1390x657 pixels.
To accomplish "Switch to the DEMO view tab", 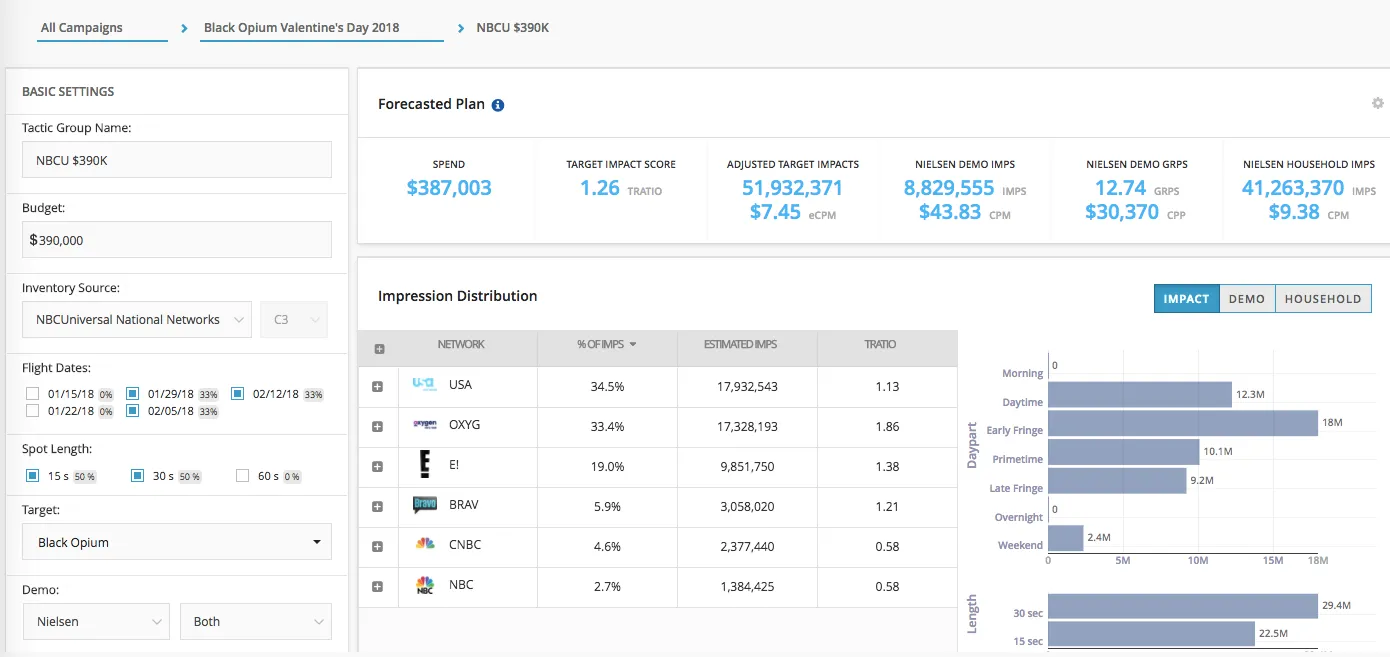I will 1247,299.
